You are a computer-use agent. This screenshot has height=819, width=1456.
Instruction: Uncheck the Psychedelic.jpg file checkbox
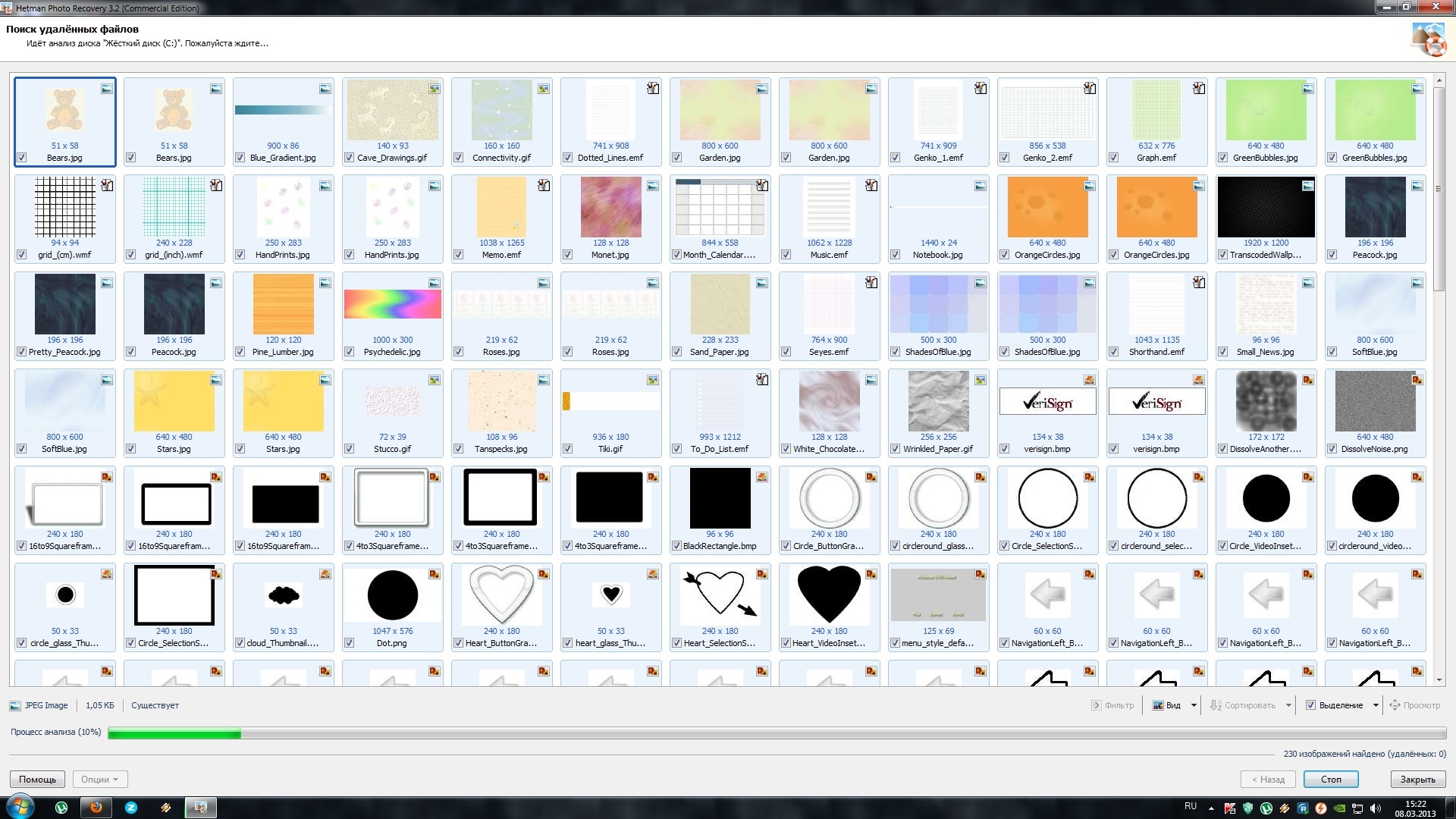tap(349, 352)
